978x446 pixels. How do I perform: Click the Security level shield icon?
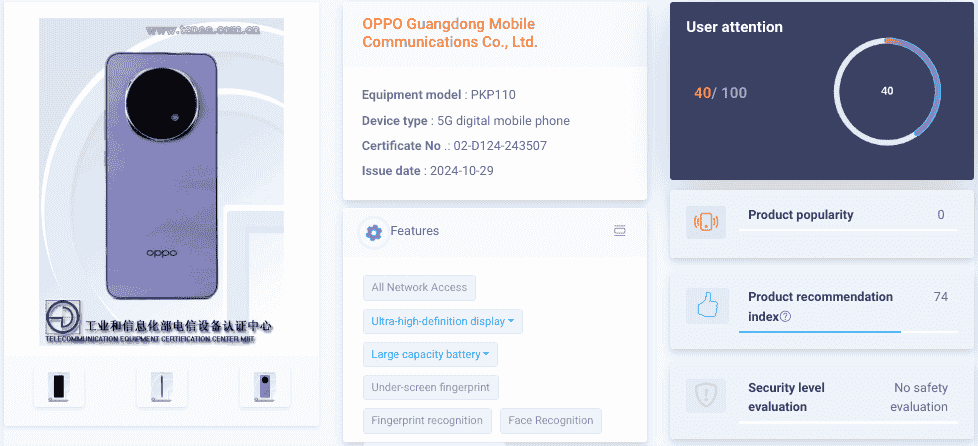point(706,396)
